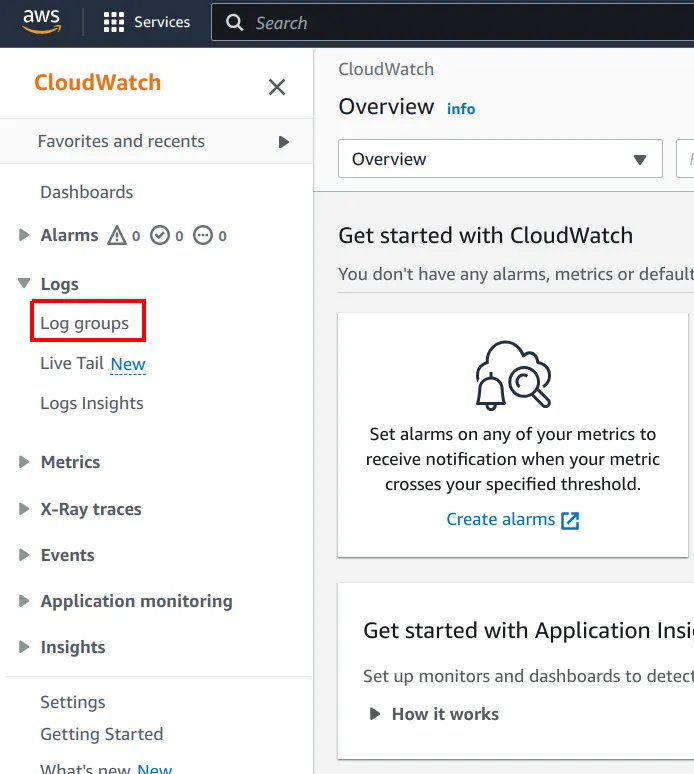Image resolution: width=694 pixels, height=774 pixels.
Task: Open Favorites and recents section
Action: (121, 141)
